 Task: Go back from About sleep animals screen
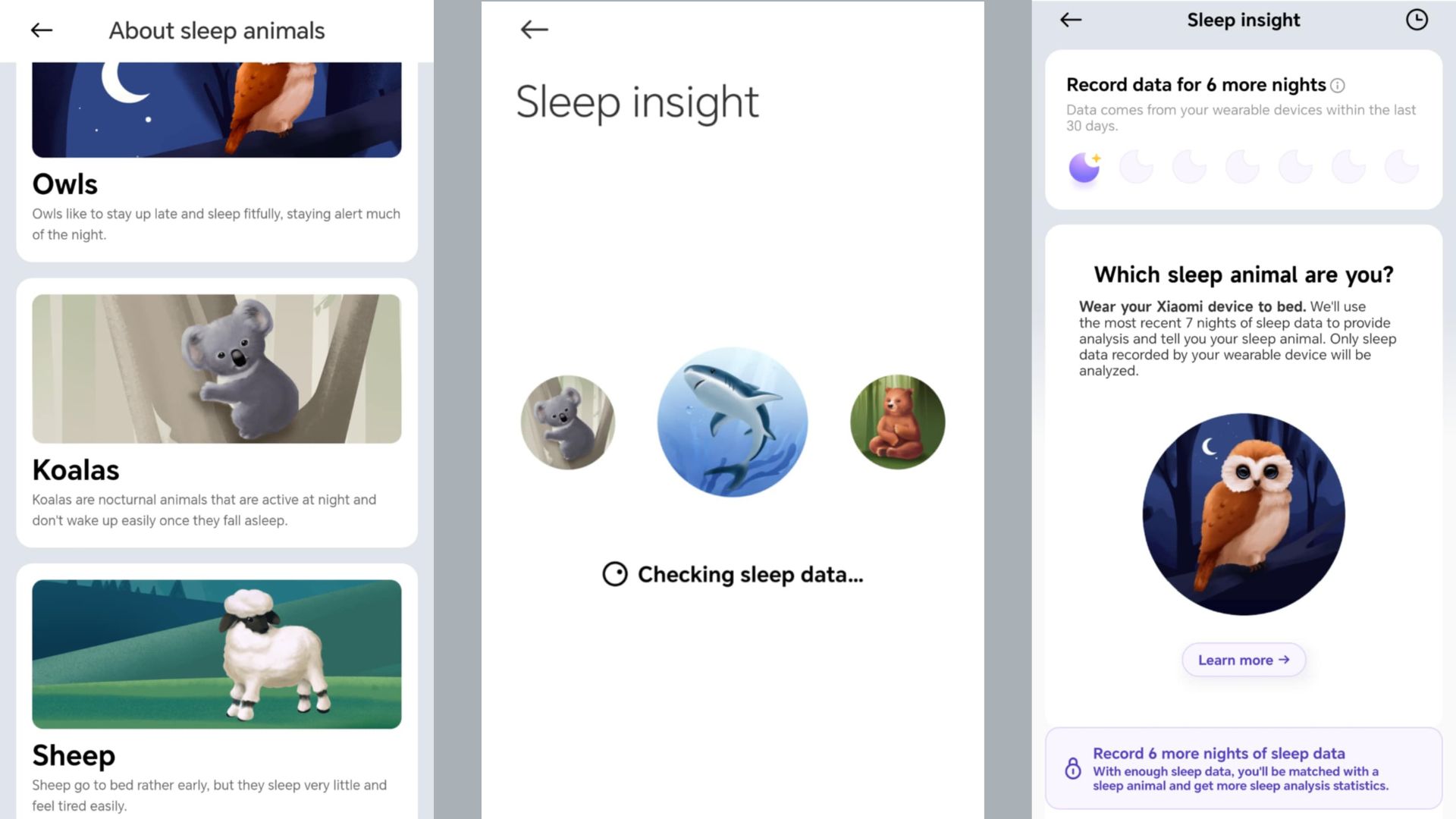pos(42,30)
